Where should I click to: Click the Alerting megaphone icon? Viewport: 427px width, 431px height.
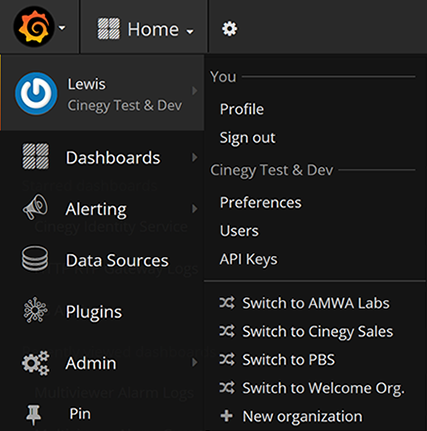(35, 207)
